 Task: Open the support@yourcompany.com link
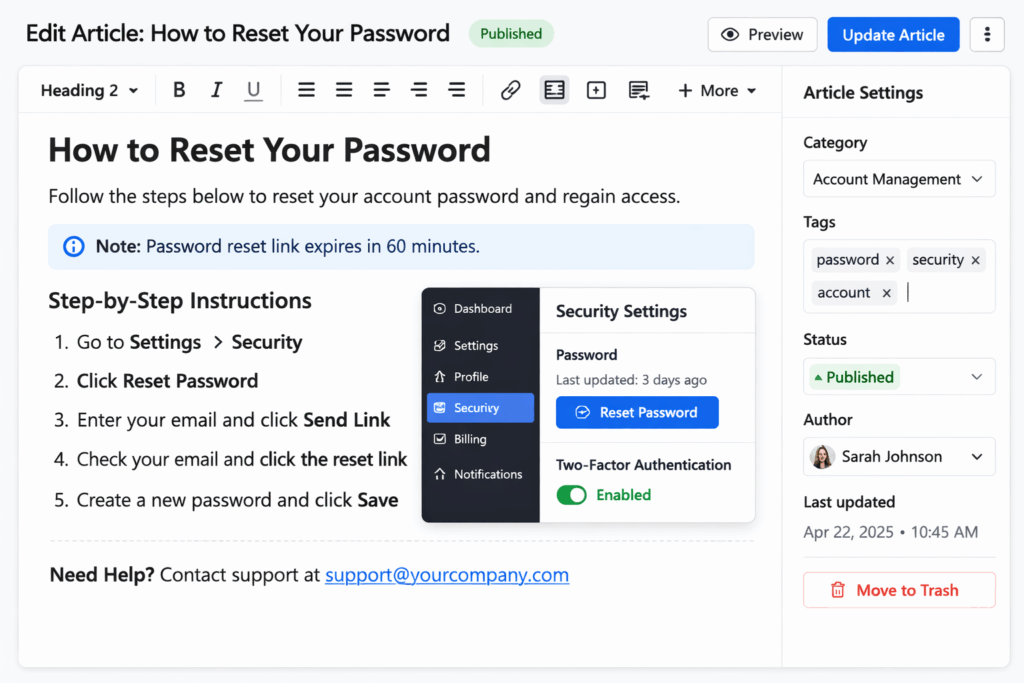coord(447,575)
